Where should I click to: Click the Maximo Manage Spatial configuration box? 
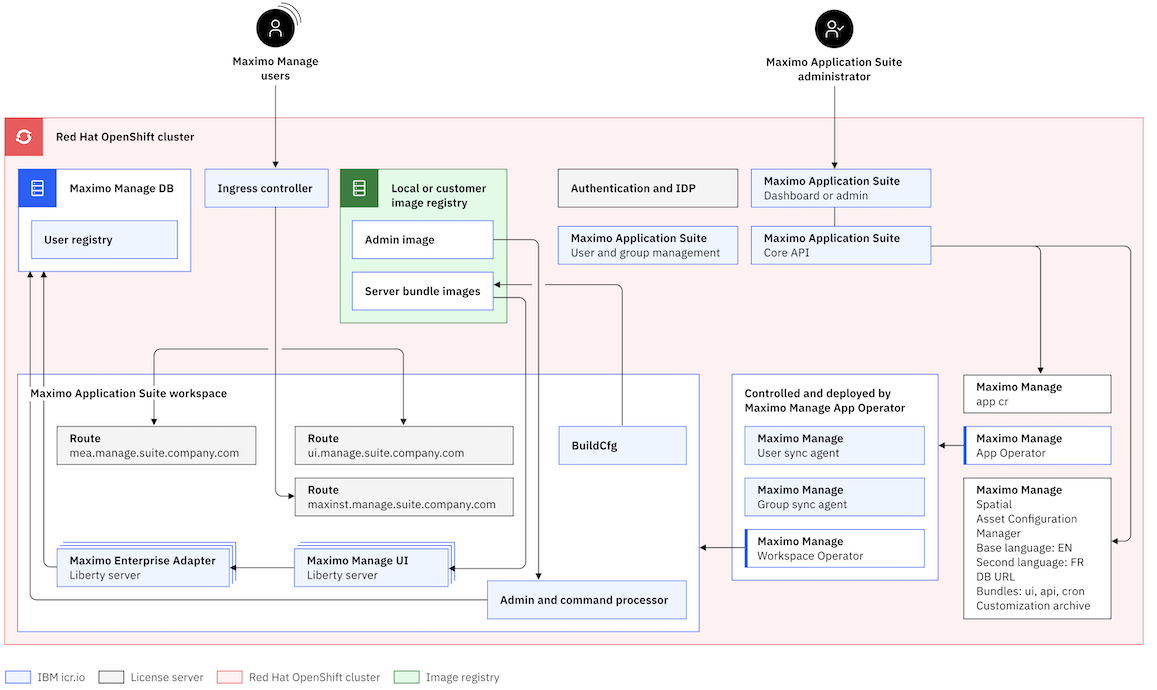(1037, 548)
